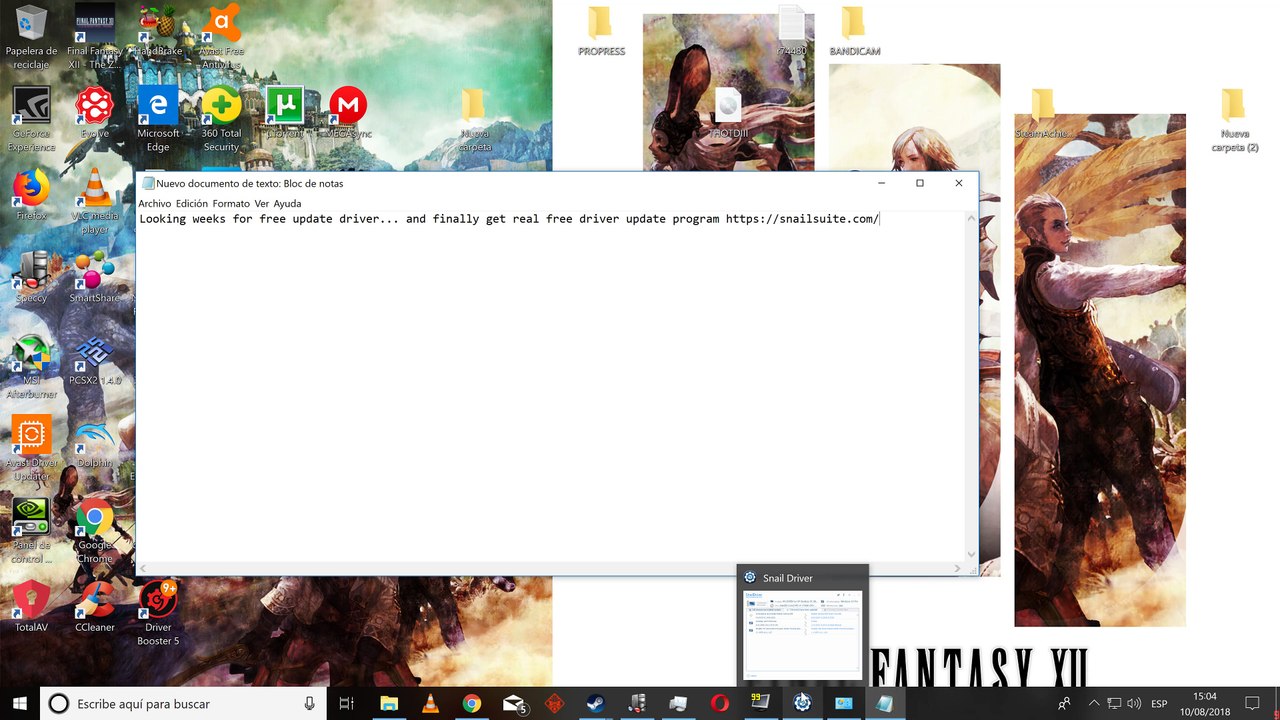This screenshot has width=1280, height=720.
Task: Open the 360 Total Security shortcut
Action: [221, 119]
